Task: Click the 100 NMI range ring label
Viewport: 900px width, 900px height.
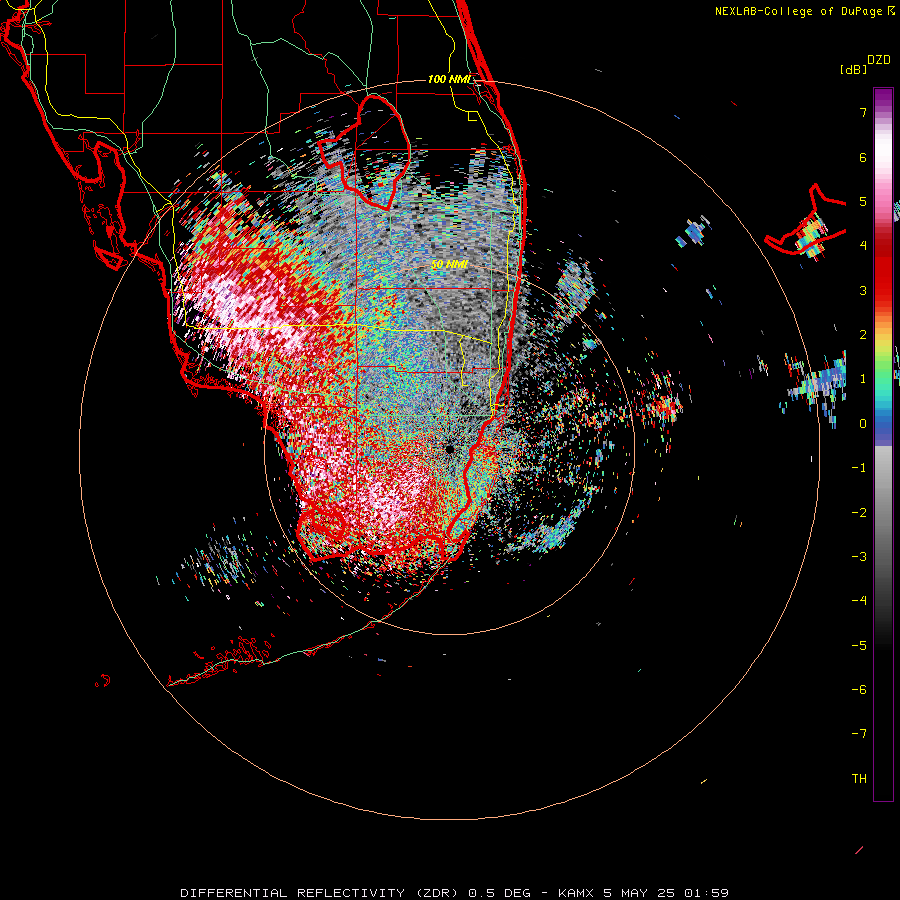Action: pyautogui.click(x=449, y=79)
